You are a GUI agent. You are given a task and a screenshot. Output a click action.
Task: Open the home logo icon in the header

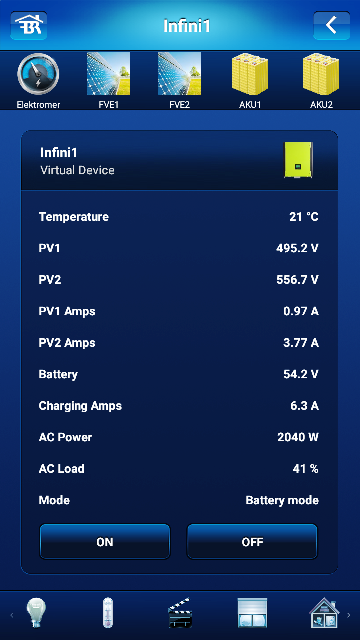click(29, 25)
